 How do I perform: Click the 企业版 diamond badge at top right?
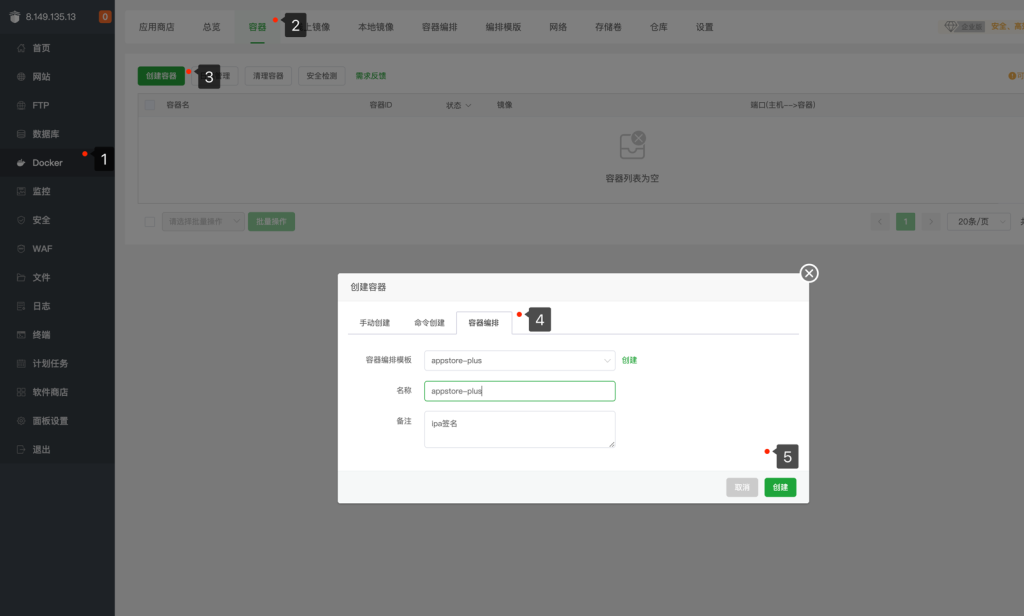coord(962,27)
